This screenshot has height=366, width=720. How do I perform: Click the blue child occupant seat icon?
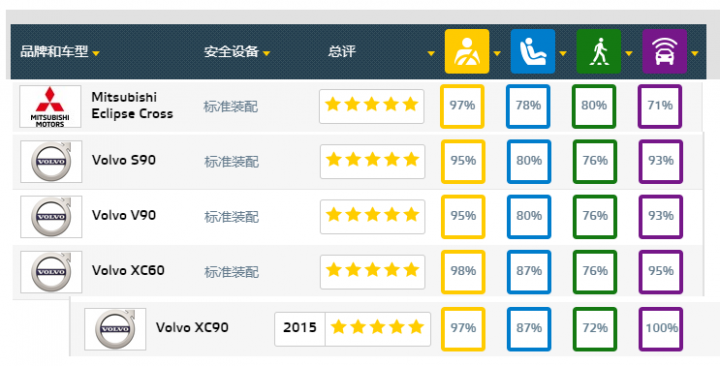tap(533, 51)
